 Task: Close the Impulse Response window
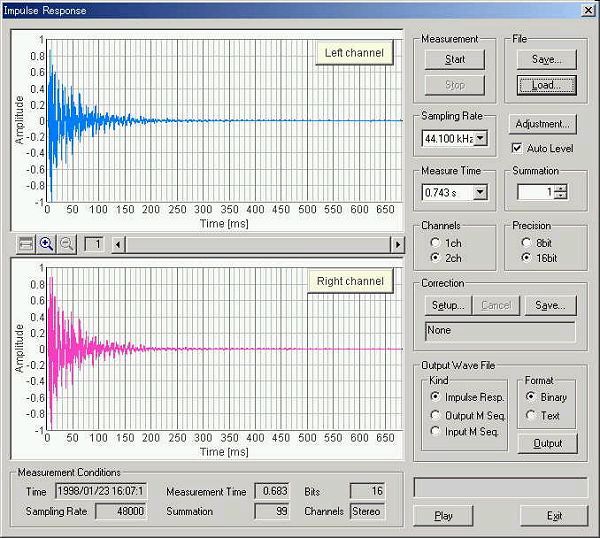click(x=587, y=10)
